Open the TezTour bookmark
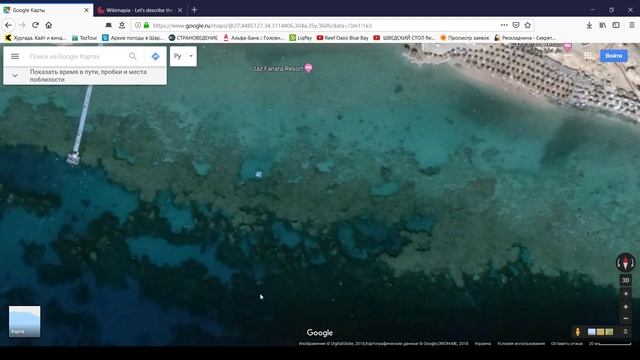The image size is (640, 360). [x=84, y=38]
